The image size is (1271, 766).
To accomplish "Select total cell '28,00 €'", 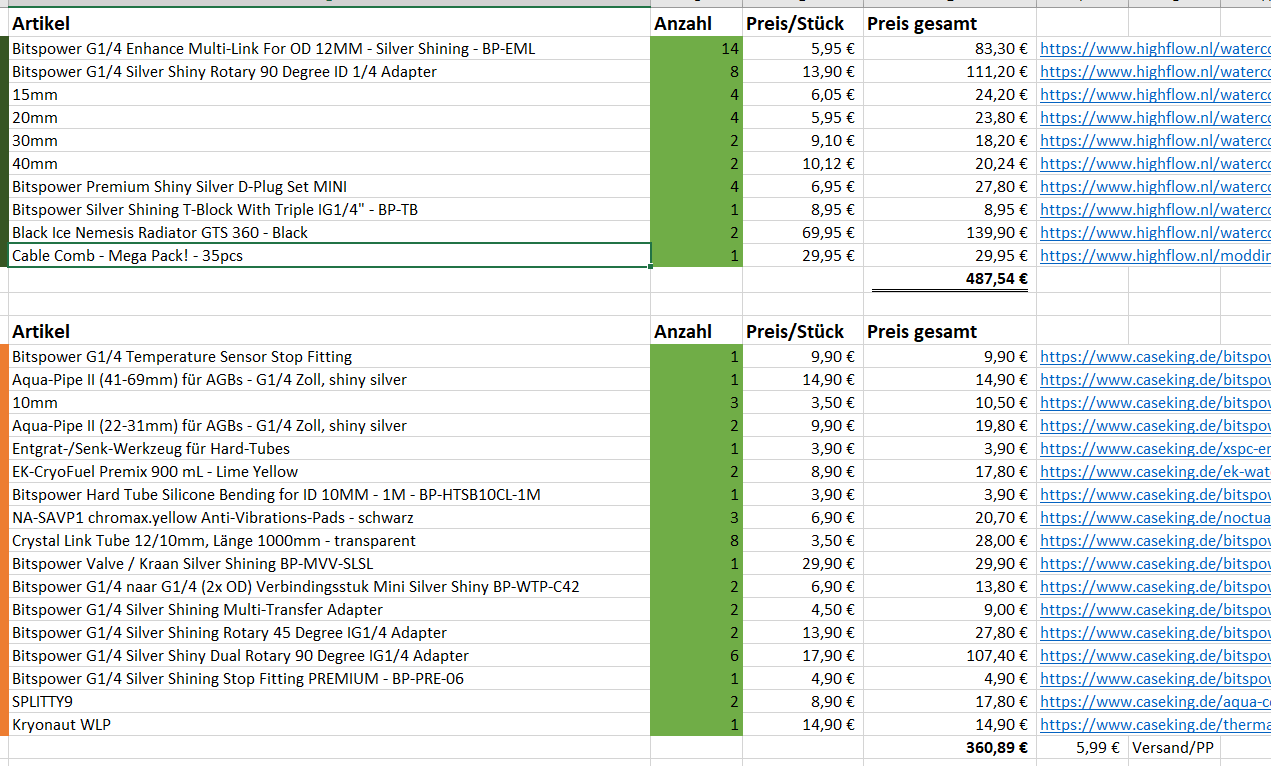I will coord(950,540).
